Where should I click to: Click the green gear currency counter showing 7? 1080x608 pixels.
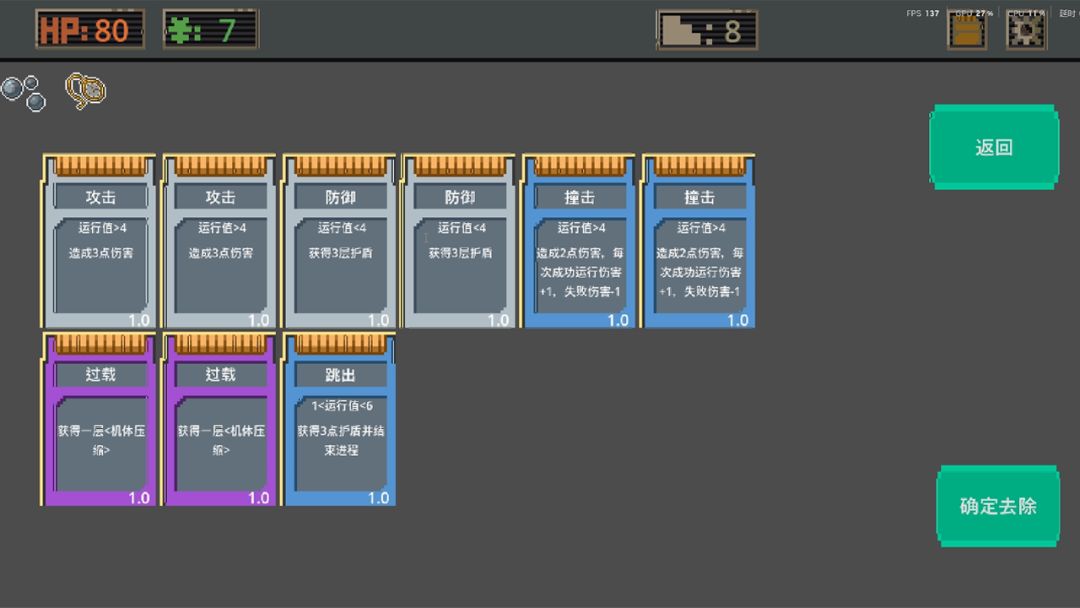point(210,29)
